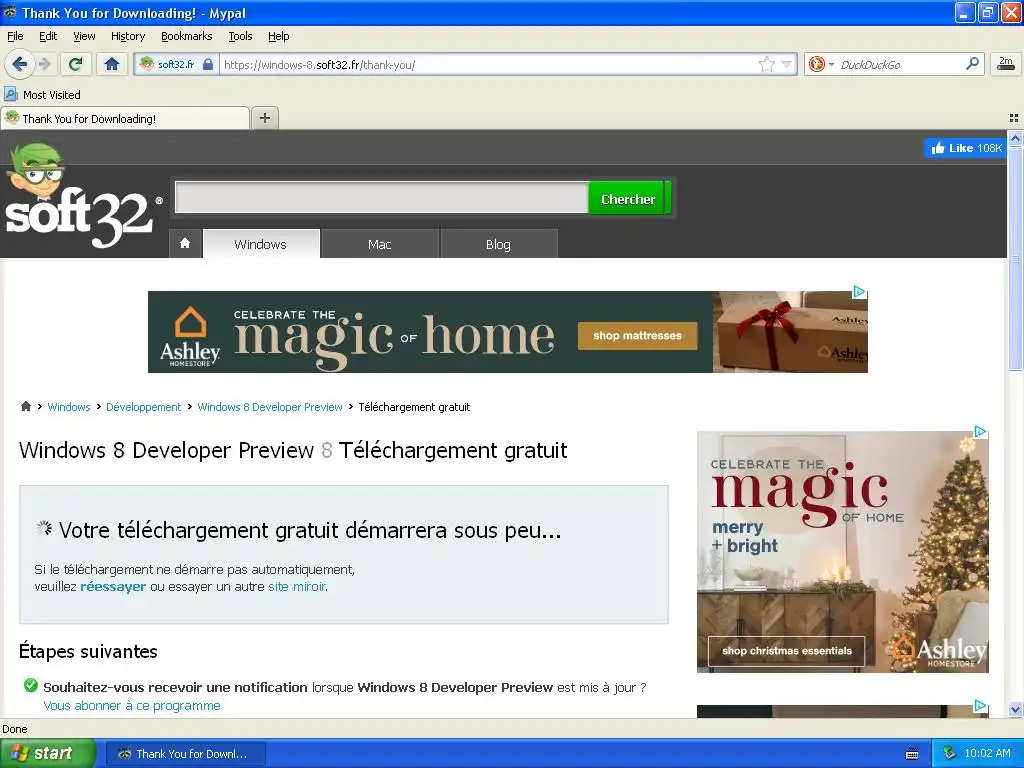The image size is (1024, 768).
Task: Click the 10:02 AM clock
Action: [987, 754]
